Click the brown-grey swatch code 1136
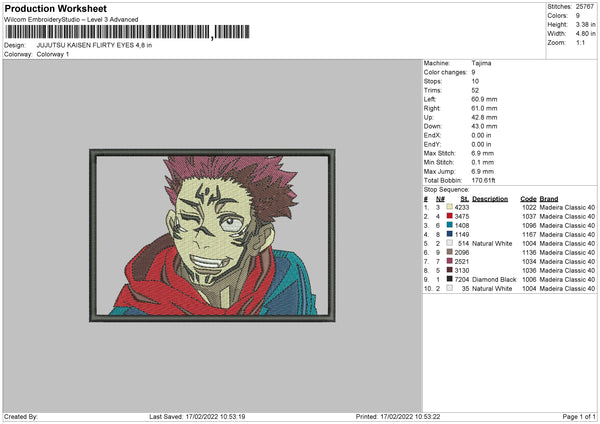 tap(450, 252)
